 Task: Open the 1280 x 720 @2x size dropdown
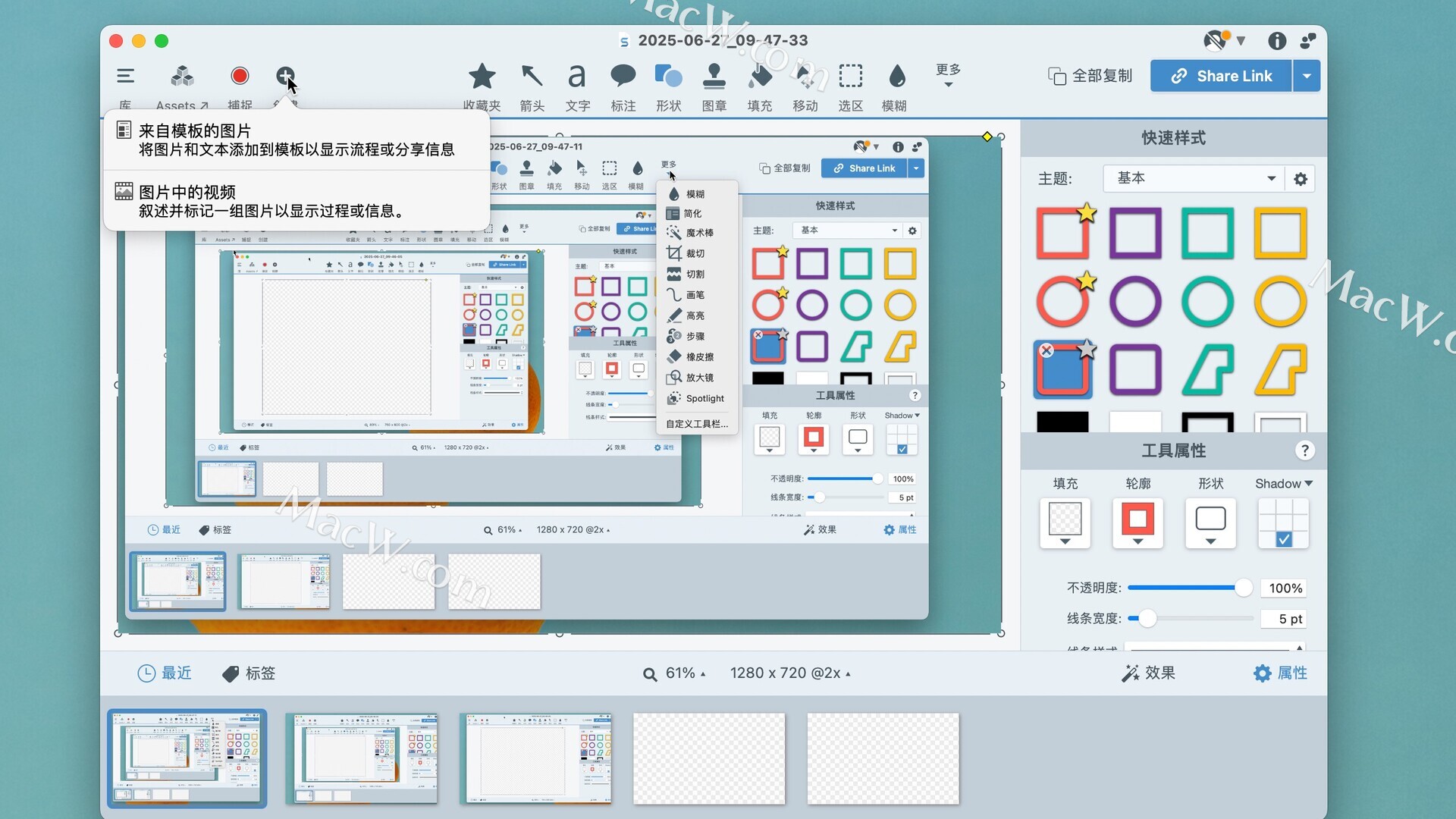790,673
